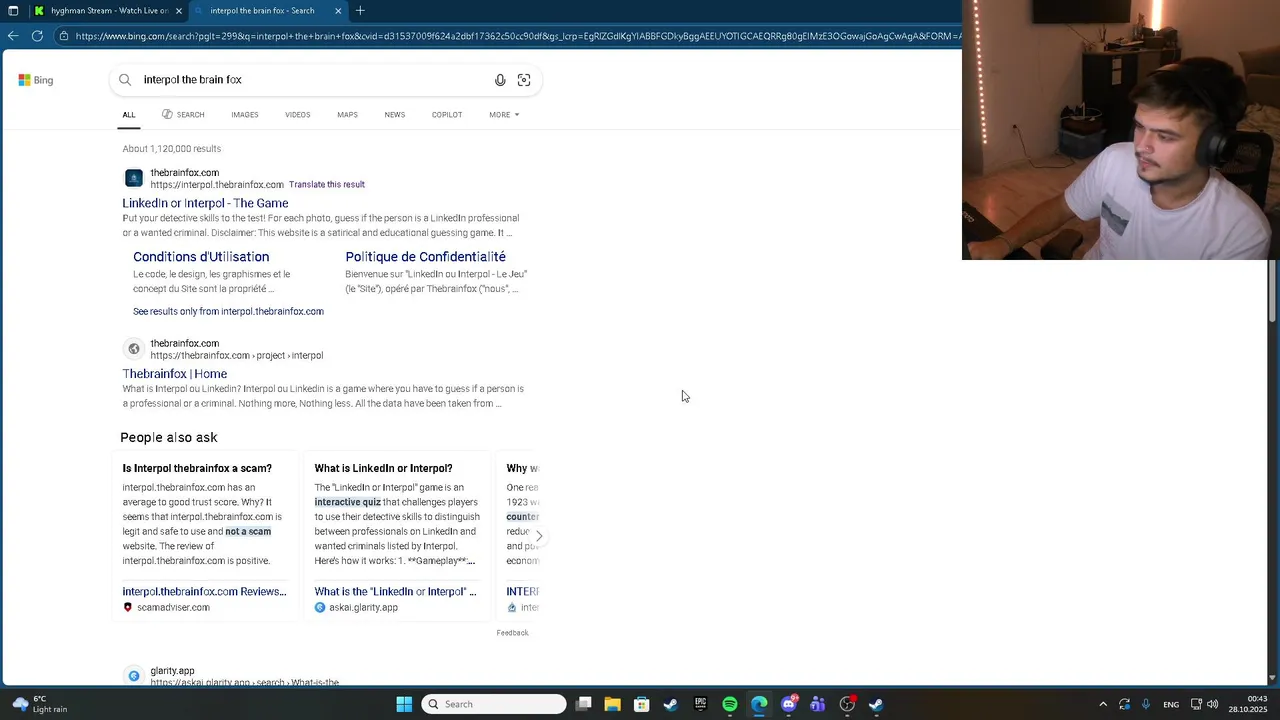This screenshot has width=1280, height=720.
Task: Reload the page with refresh icon
Action: (37, 36)
